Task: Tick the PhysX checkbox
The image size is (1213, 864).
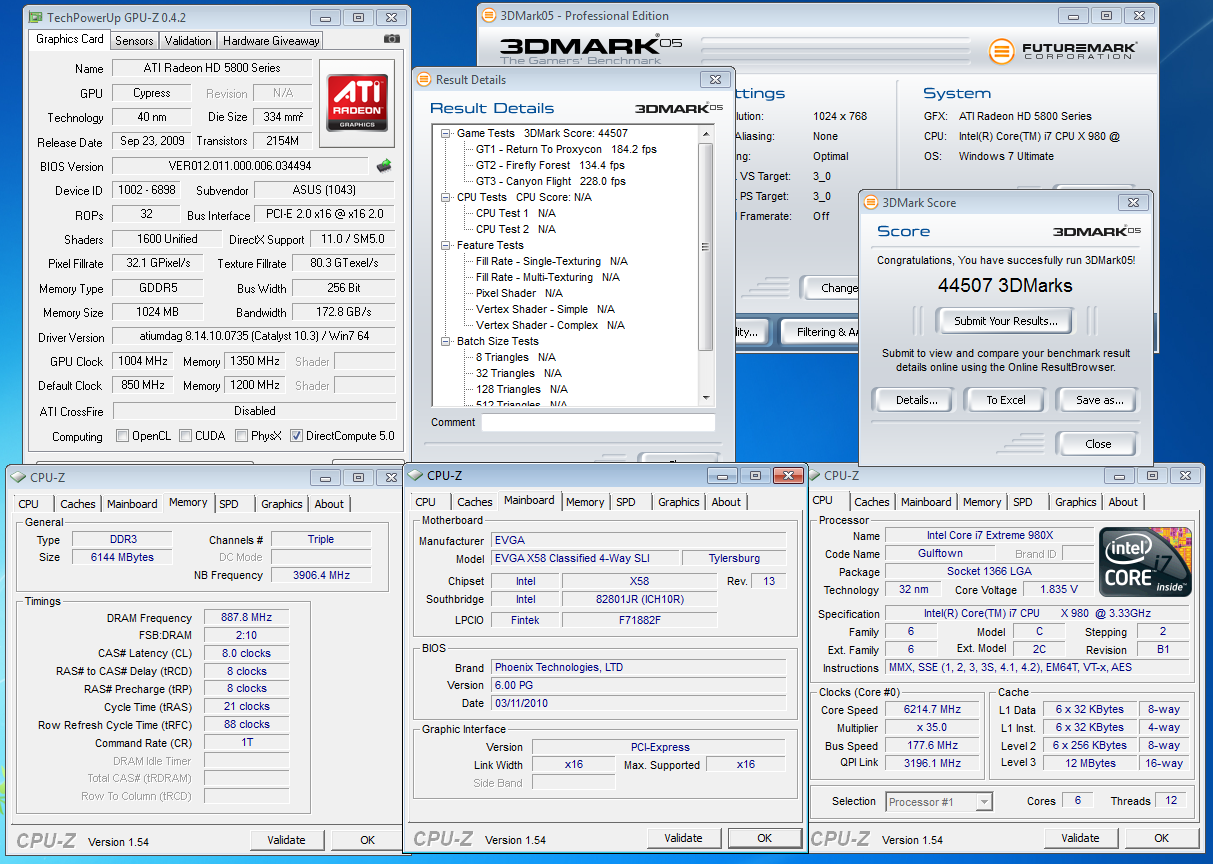Action: coord(242,436)
